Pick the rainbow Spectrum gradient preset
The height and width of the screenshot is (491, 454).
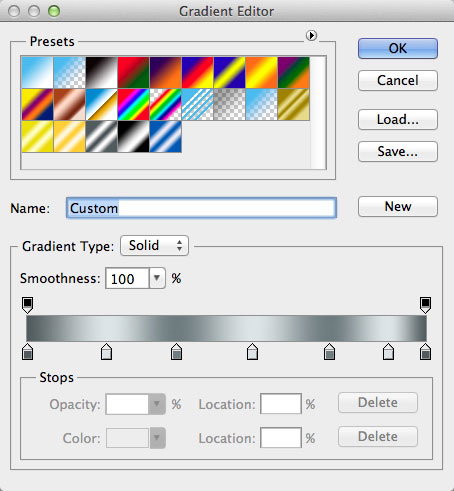pyautogui.click(x=133, y=104)
